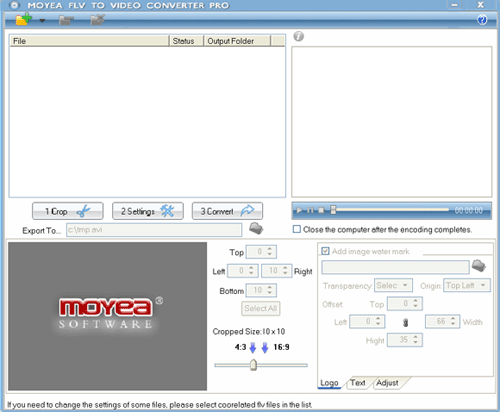Minimize the Moyea converter window
500x412 pixels.
click(x=454, y=5)
